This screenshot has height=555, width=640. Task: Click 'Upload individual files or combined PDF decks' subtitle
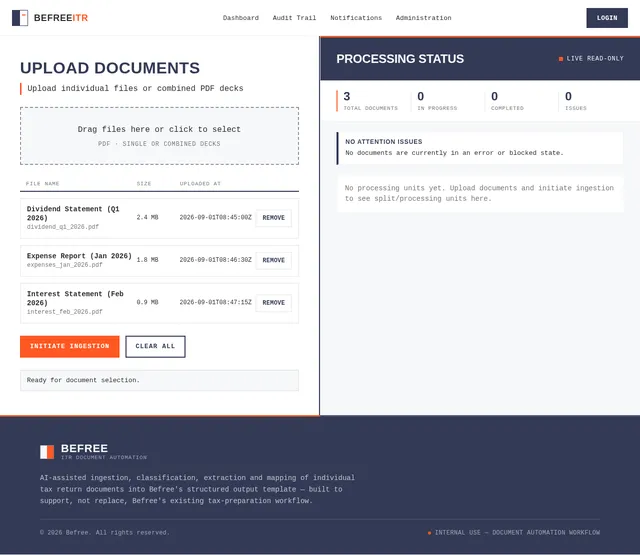click(135, 89)
